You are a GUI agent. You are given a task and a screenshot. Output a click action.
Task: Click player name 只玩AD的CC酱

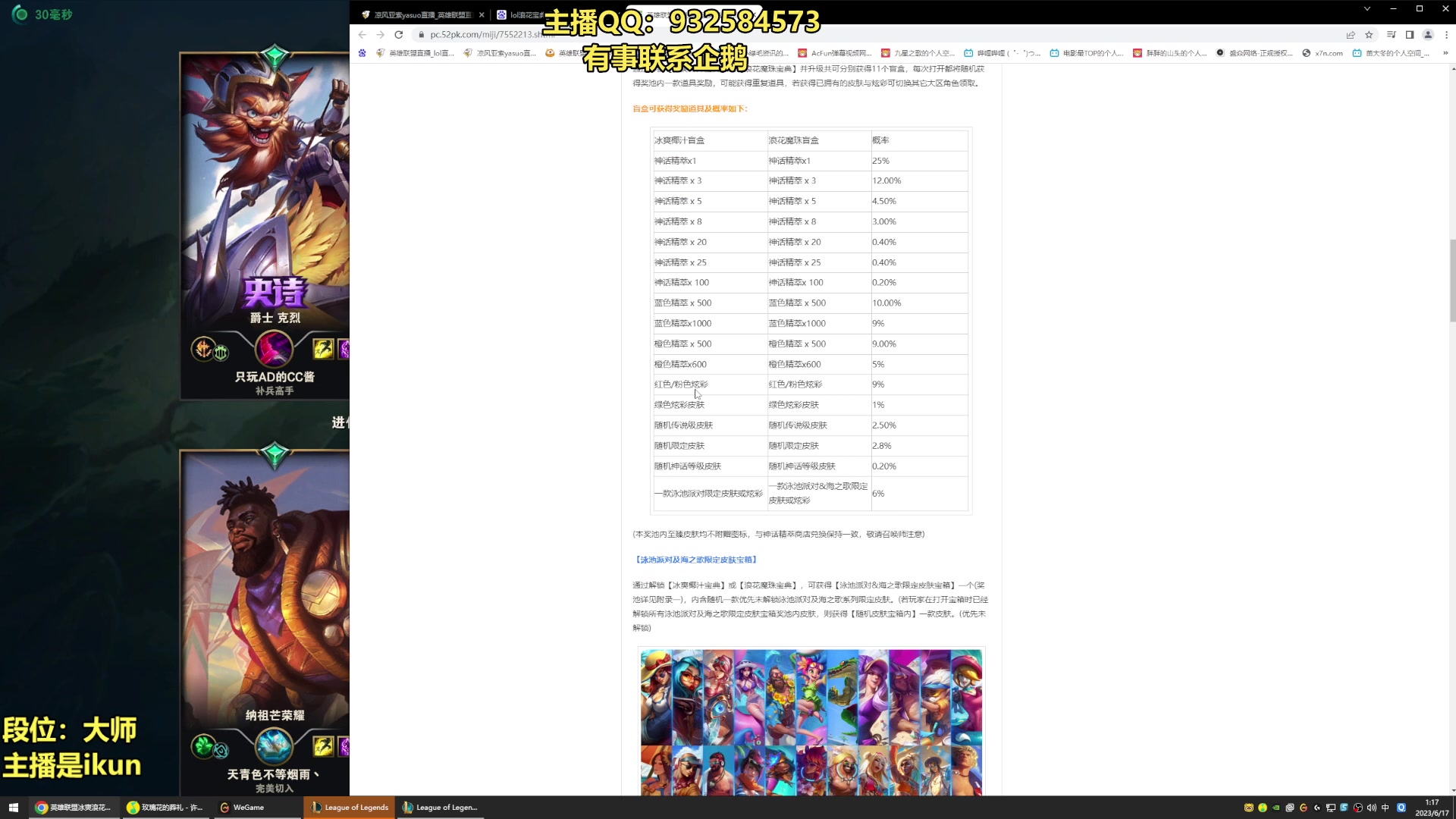coord(275,377)
